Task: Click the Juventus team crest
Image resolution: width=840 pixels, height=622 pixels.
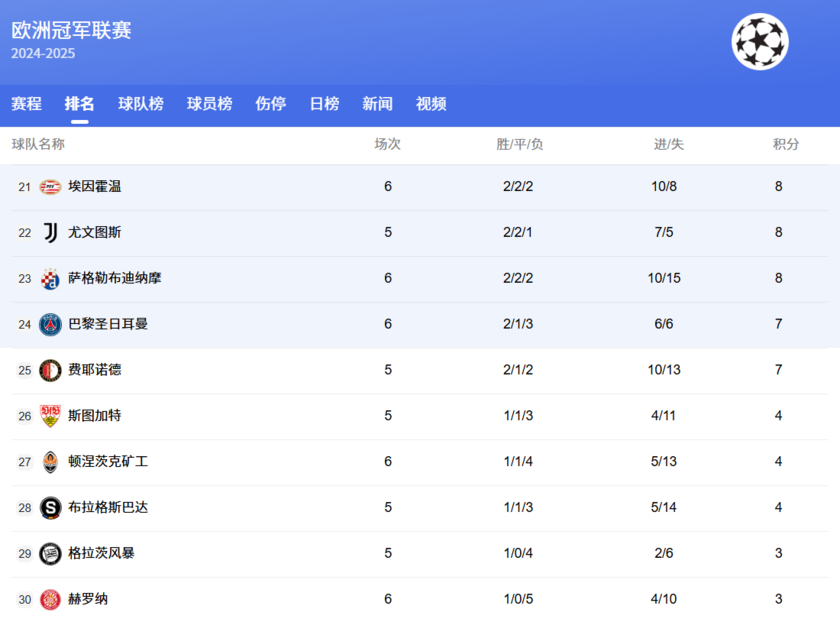Action: [50, 233]
